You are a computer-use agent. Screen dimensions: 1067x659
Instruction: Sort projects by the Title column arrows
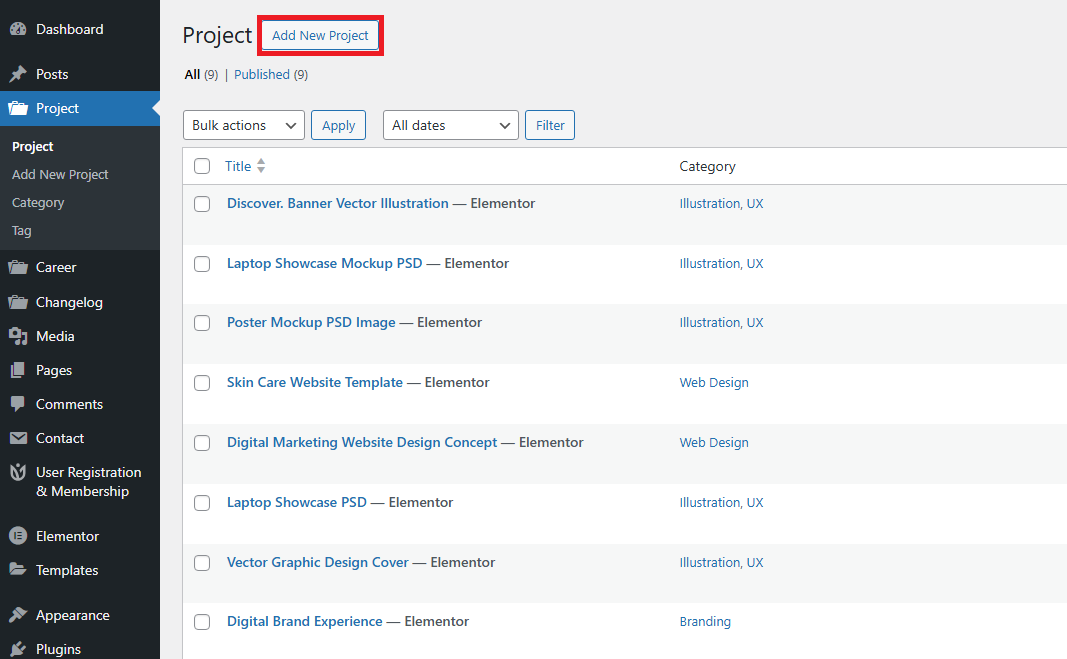261,166
